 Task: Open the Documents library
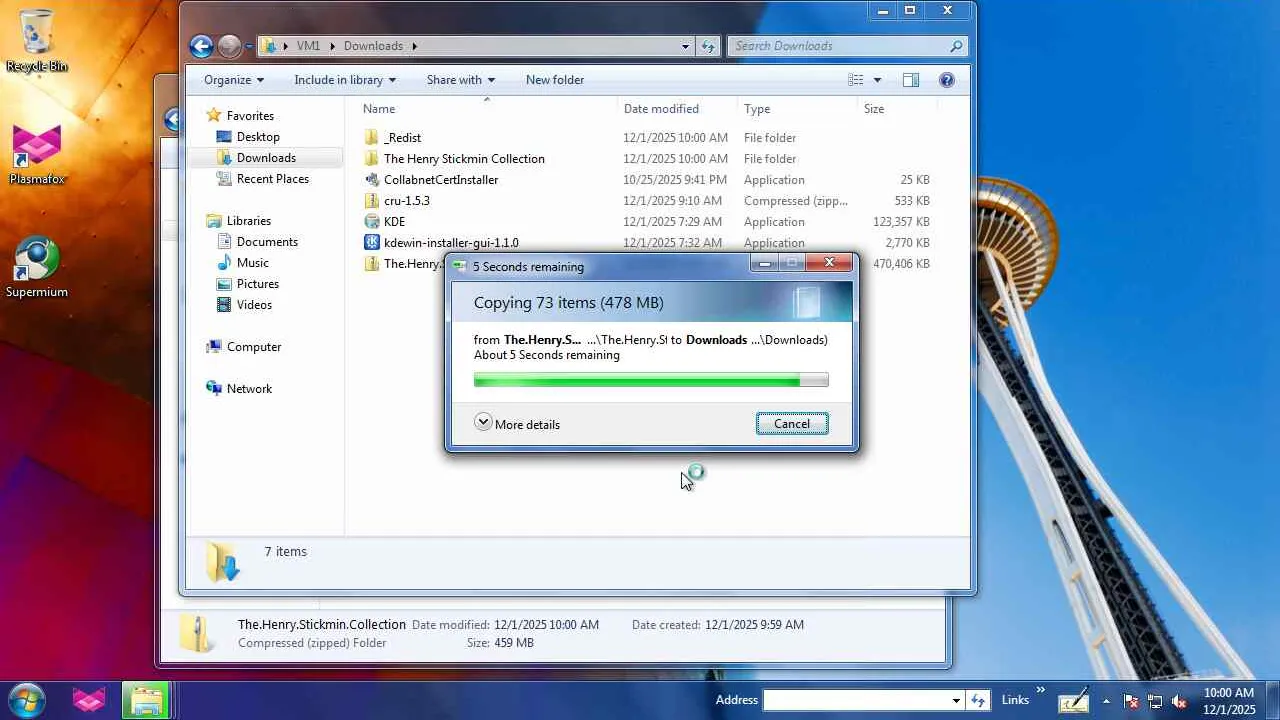pos(267,242)
